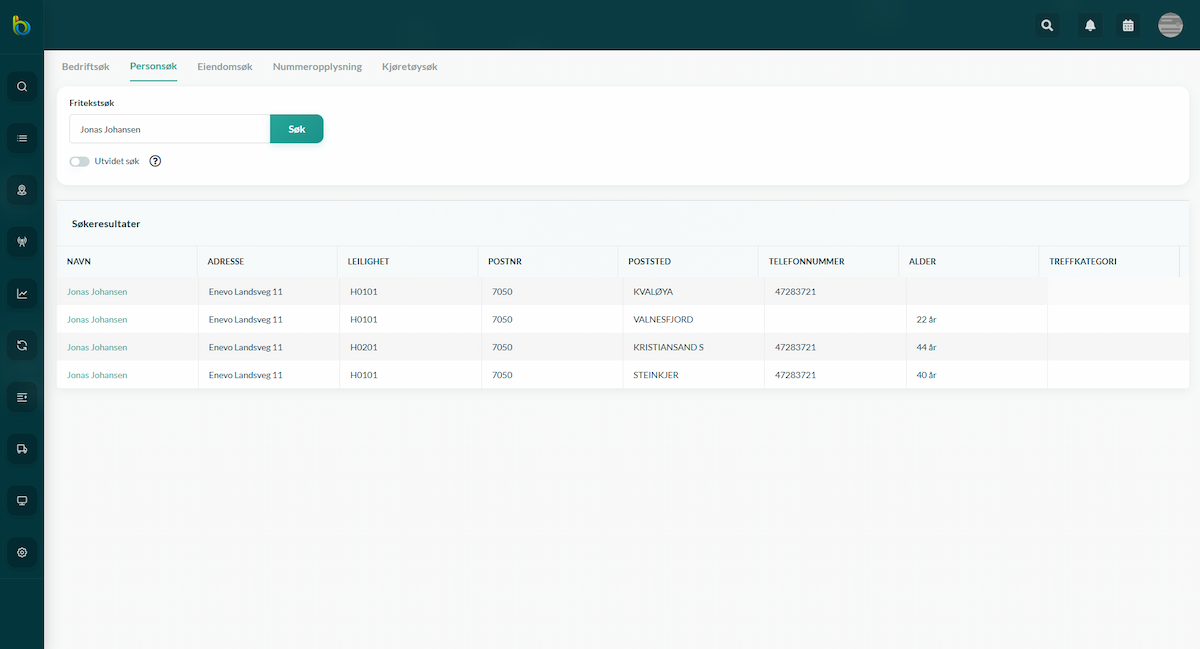Open the sync arrows icon in the sidebar

click(22, 346)
